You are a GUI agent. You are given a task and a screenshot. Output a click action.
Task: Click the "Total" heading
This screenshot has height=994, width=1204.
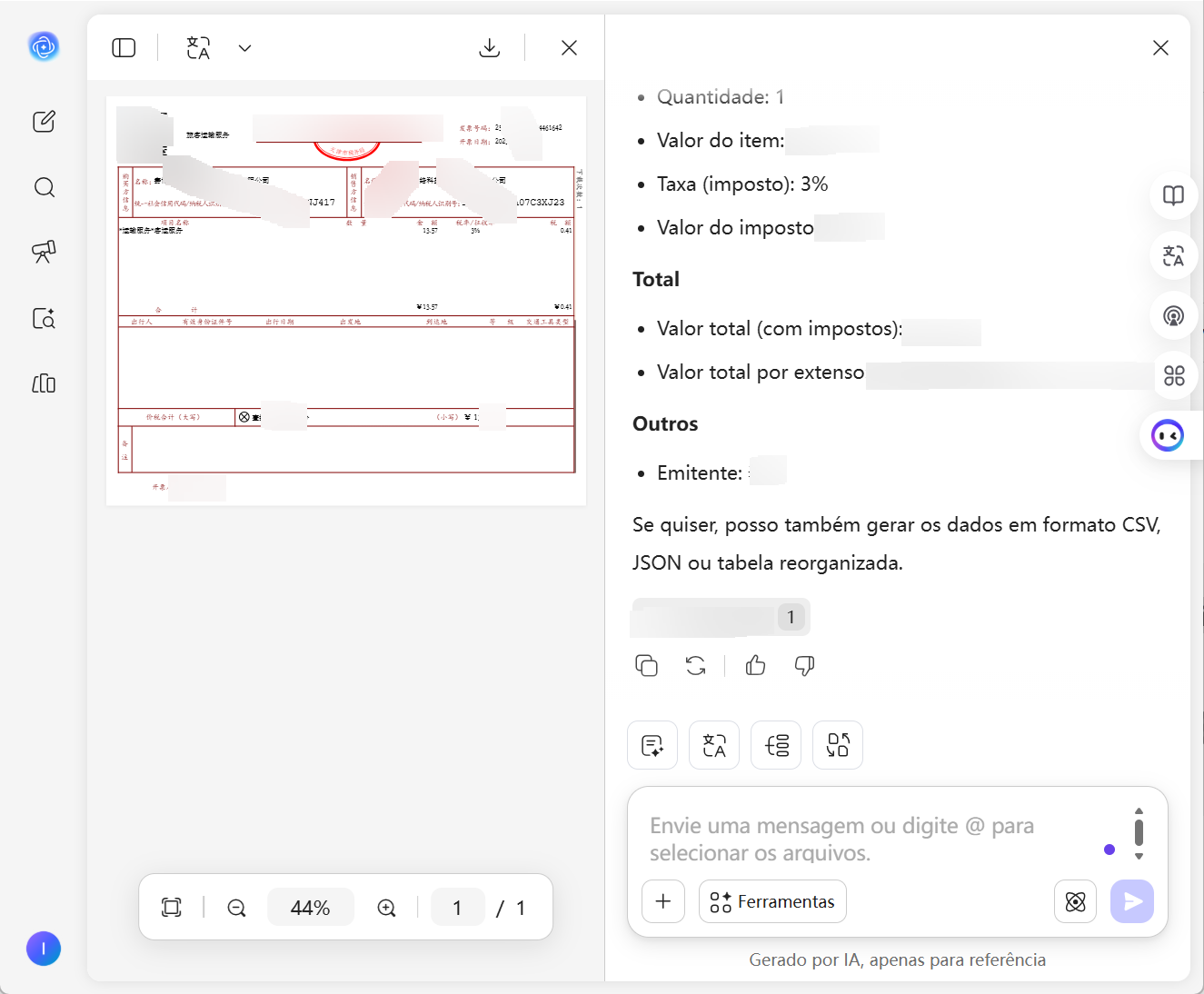pos(656,280)
